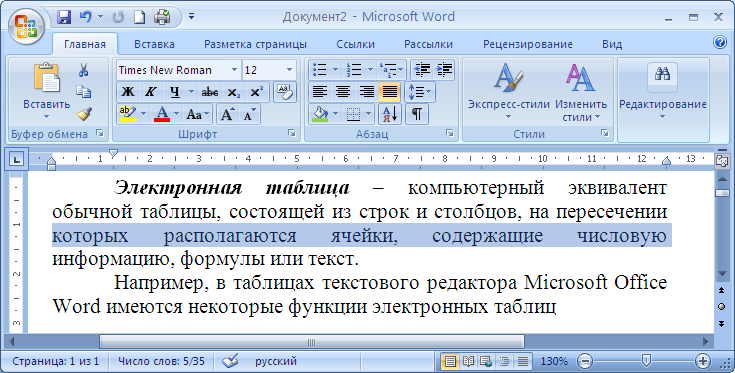Open the Вид tab

coord(612,45)
